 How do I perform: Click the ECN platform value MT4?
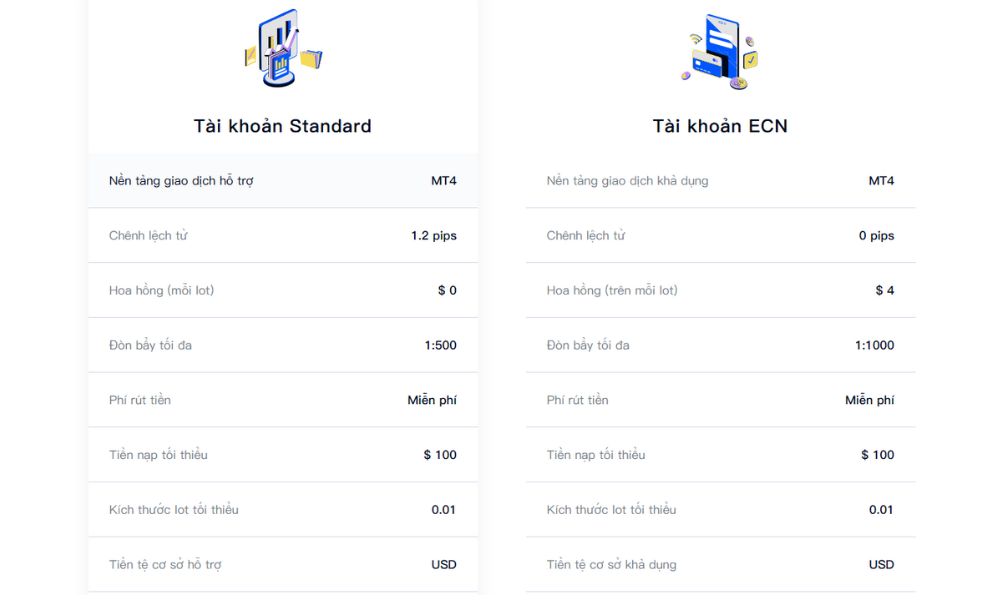pos(881,181)
